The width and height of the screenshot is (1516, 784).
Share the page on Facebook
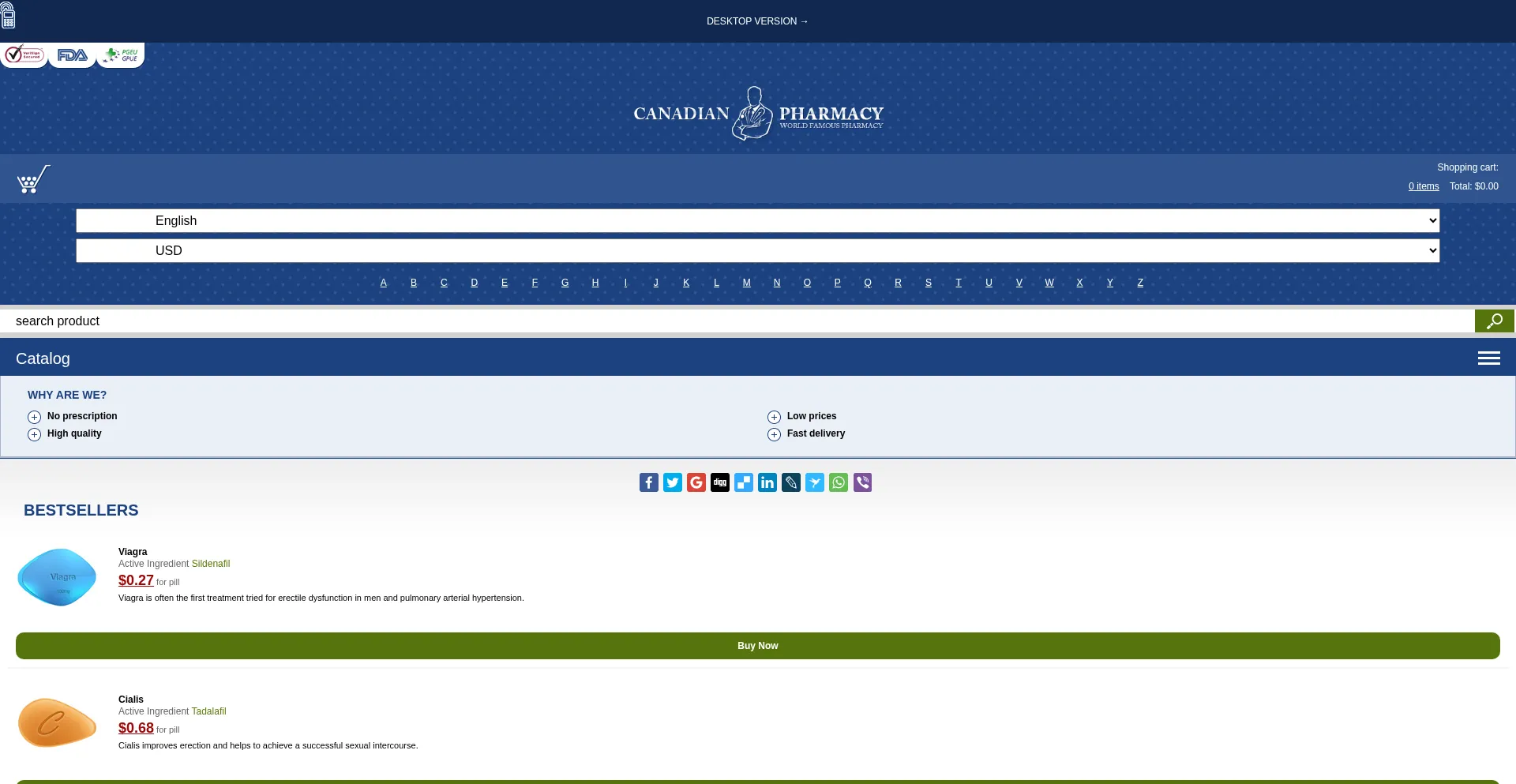click(648, 482)
